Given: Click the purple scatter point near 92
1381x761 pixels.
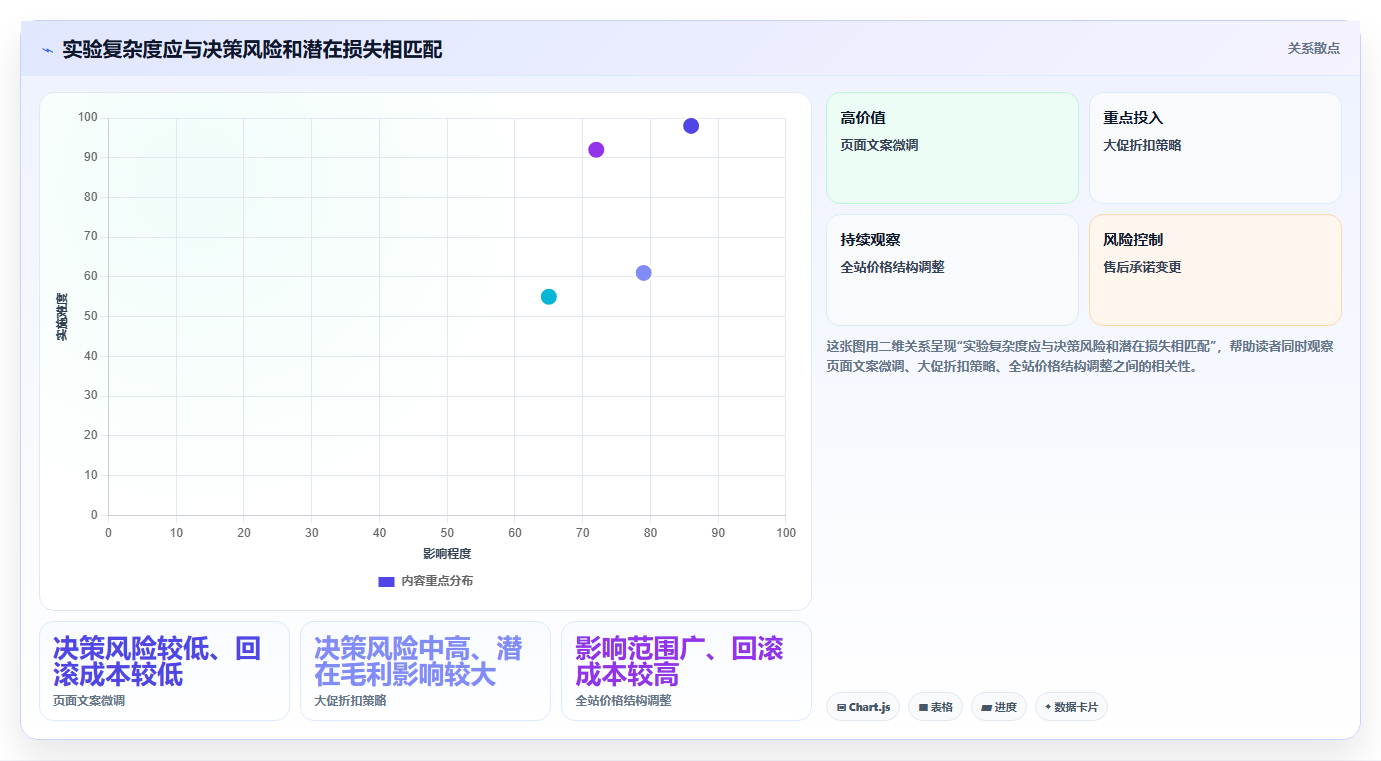Looking at the screenshot, I should (596, 150).
